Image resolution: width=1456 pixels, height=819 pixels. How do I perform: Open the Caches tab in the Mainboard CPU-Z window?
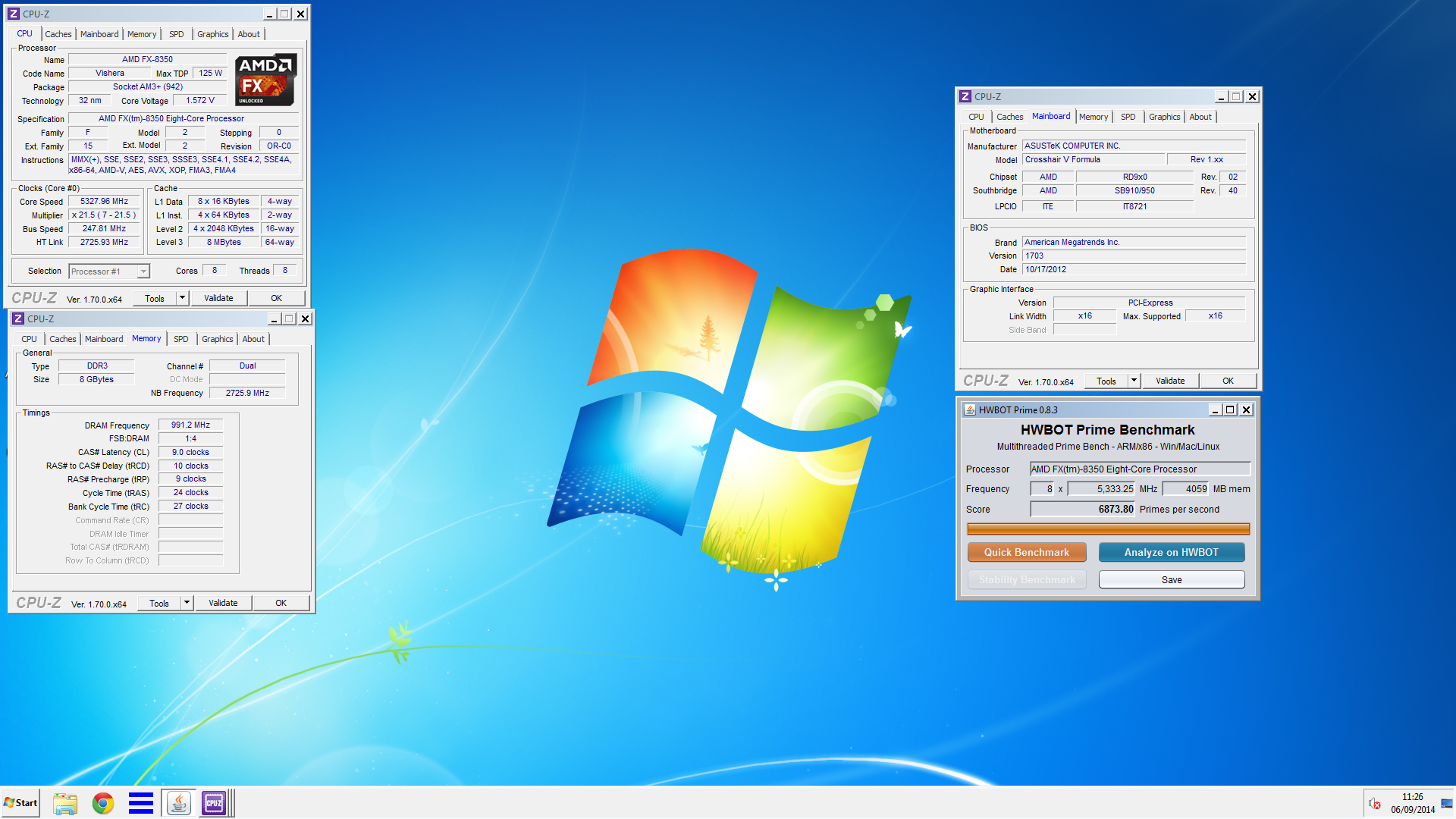click(x=1009, y=117)
